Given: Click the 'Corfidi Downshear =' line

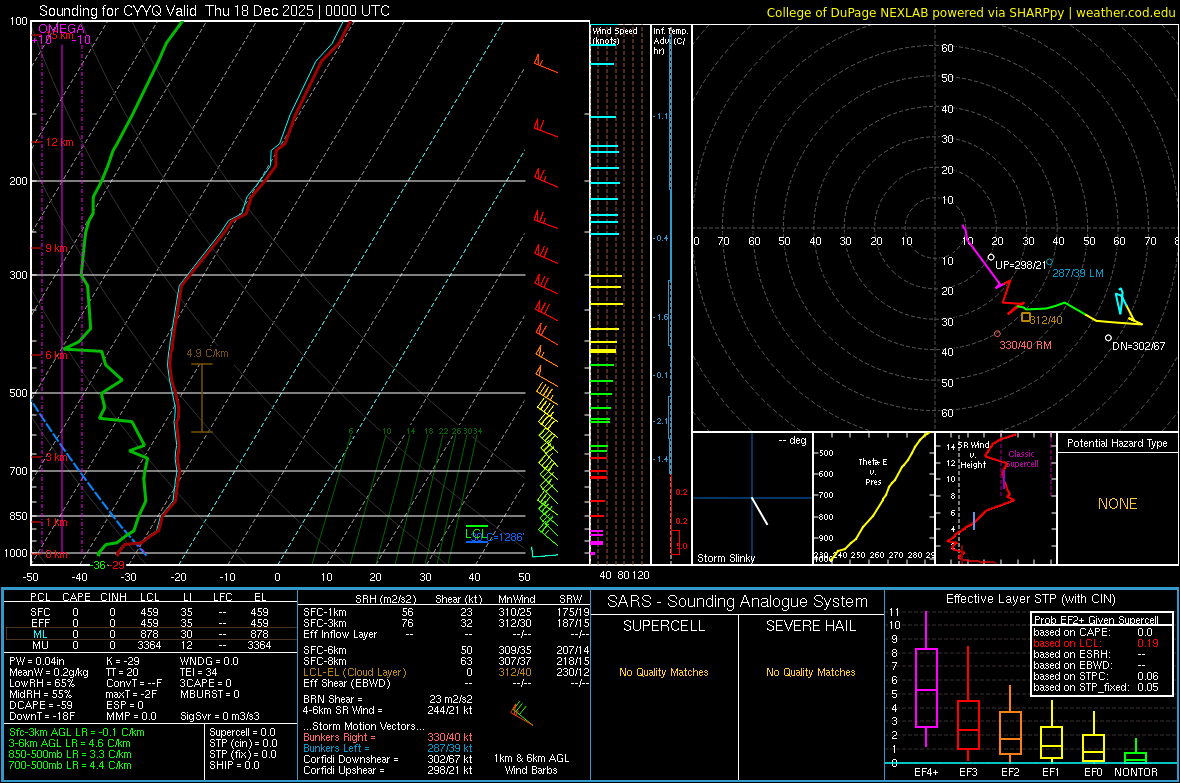Looking at the screenshot, I should tap(388, 759).
